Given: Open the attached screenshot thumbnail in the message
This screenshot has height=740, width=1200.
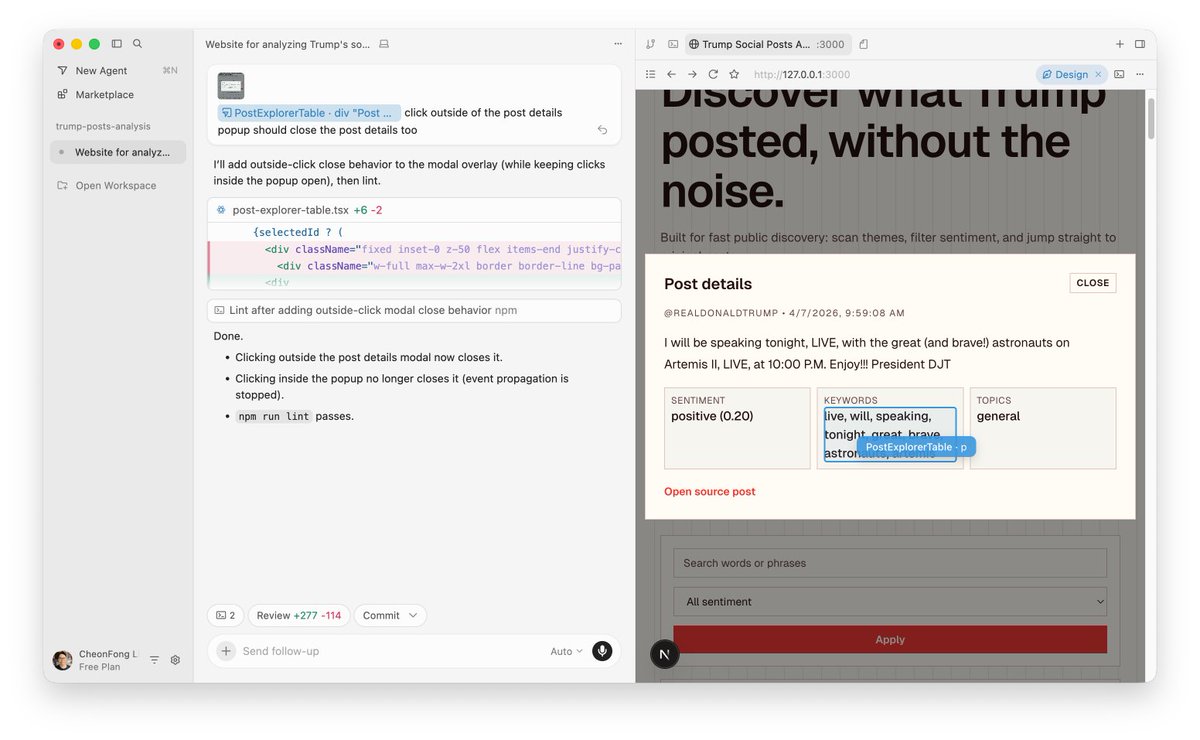Looking at the screenshot, I should pos(231,86).
